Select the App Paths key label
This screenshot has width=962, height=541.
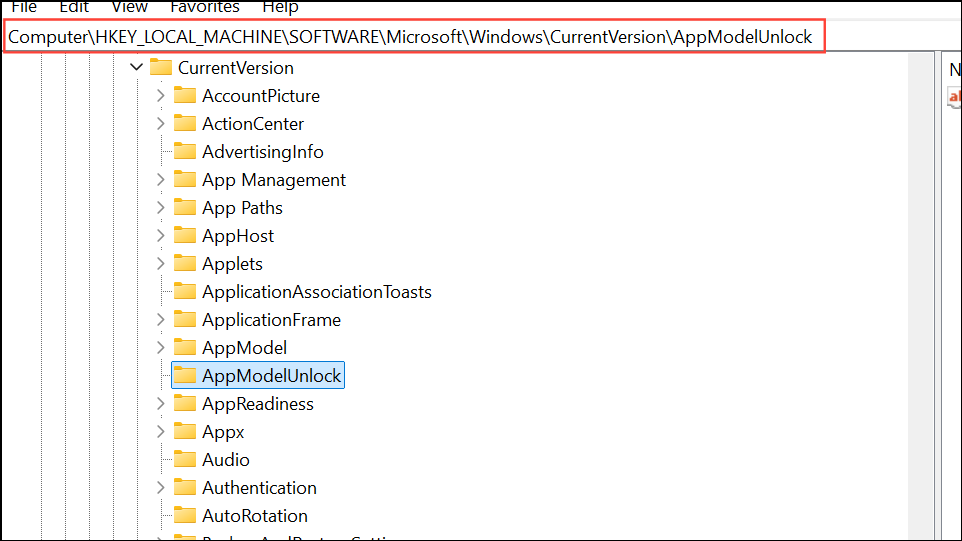[242, 208]
